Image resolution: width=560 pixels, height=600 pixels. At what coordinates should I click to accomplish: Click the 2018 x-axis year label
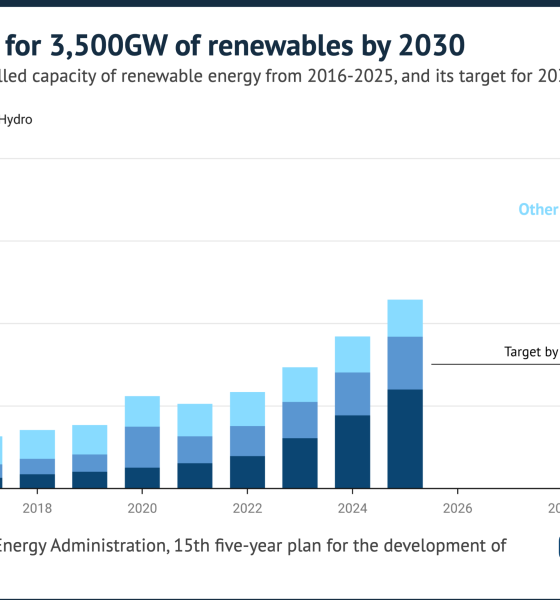pos(37,508)
